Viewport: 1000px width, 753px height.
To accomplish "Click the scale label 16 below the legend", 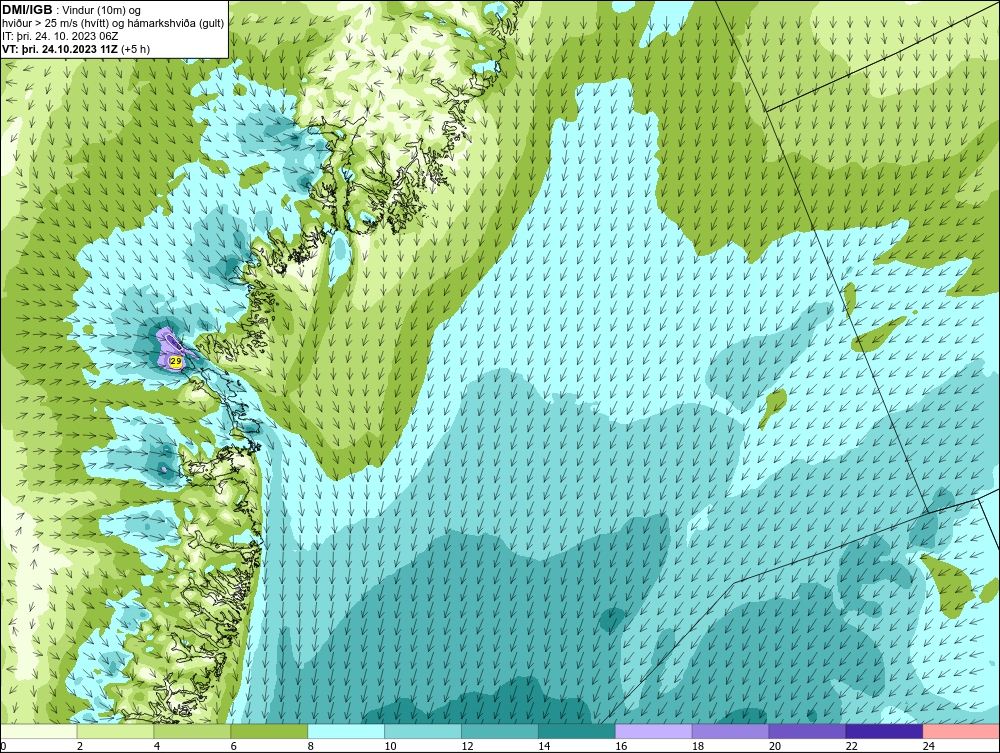I will [621, 746].
